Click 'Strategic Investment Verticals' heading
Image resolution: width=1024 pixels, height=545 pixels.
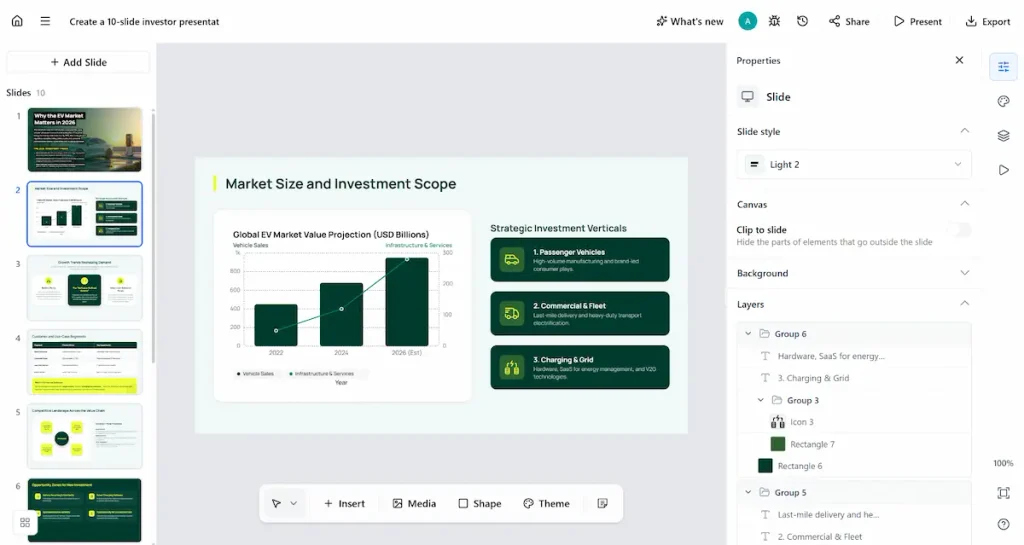point(558,228)
